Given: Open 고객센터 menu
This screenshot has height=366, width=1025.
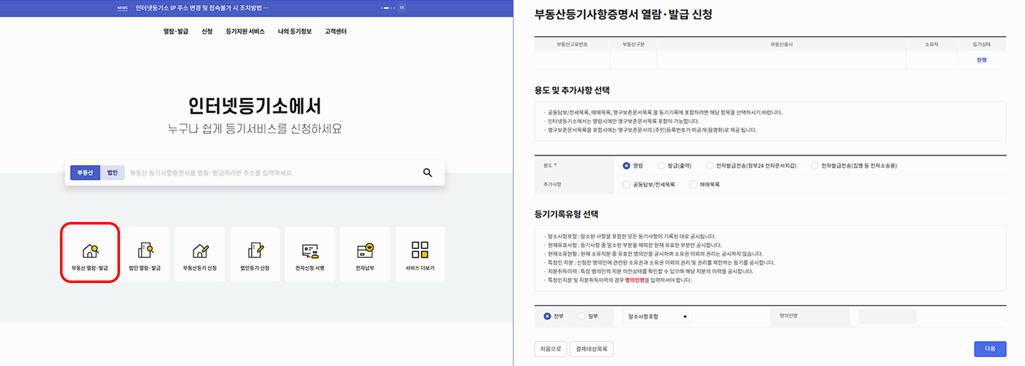Looking at the screenshot, I should pos(335,31).
